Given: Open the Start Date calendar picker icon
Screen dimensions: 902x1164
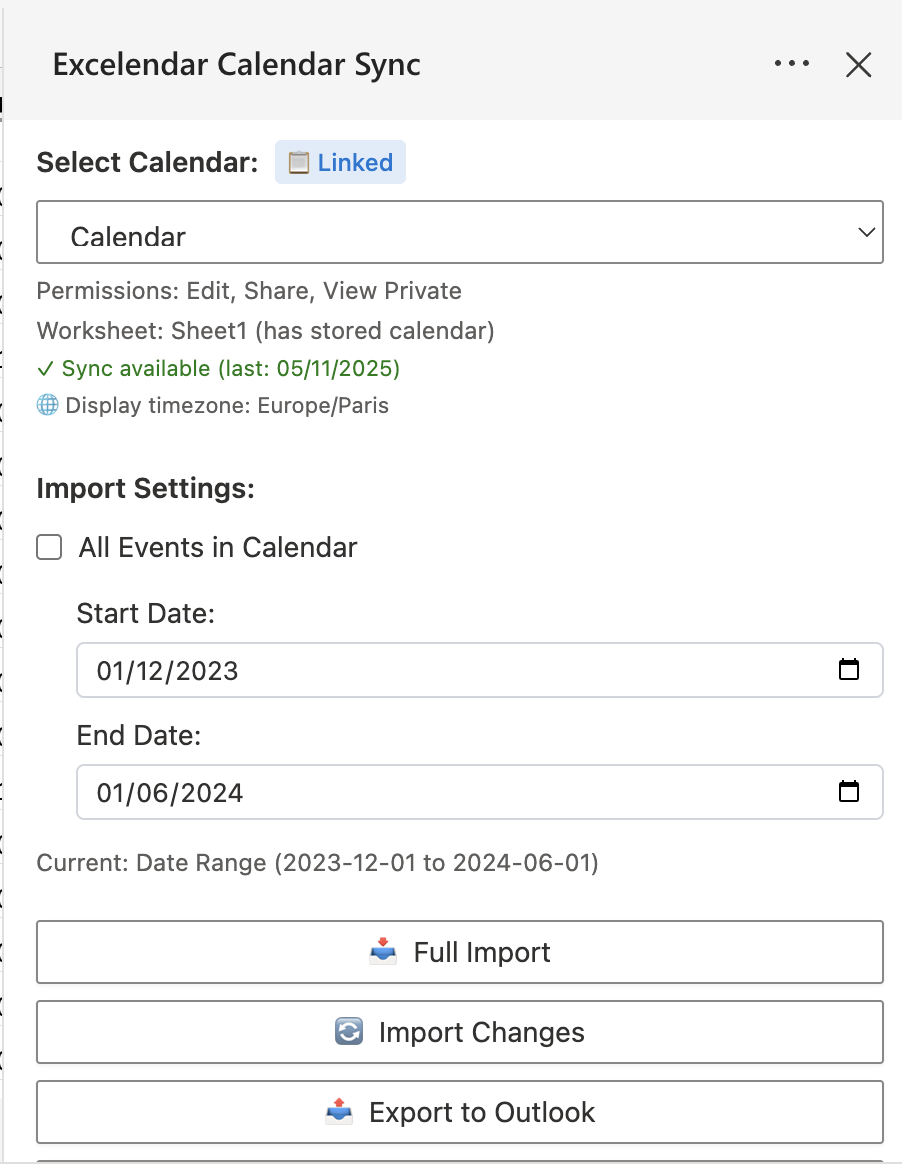Looking at the screenshot, I should point(849,670).
